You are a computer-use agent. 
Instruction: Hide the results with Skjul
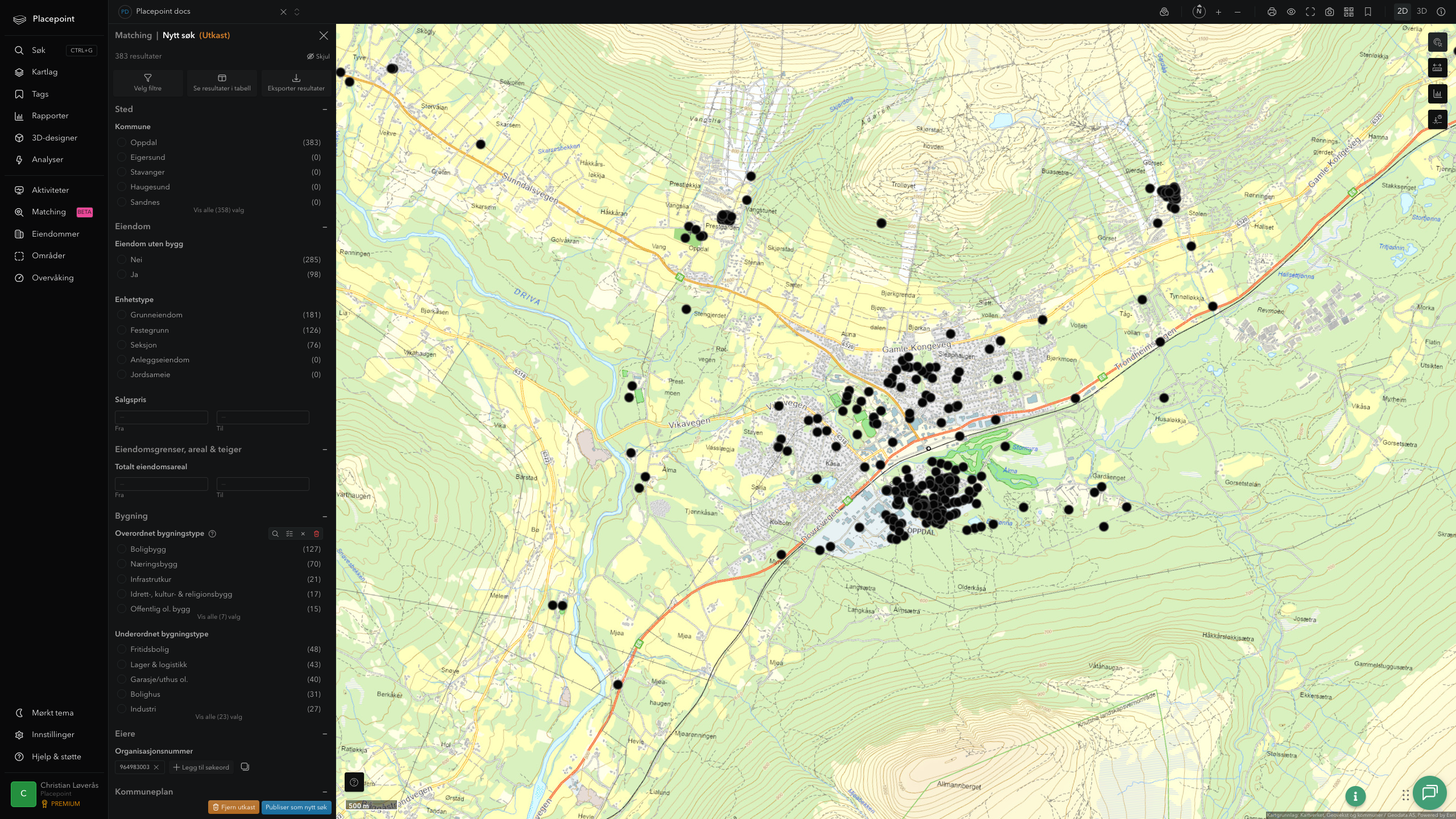tap(318, 56)
